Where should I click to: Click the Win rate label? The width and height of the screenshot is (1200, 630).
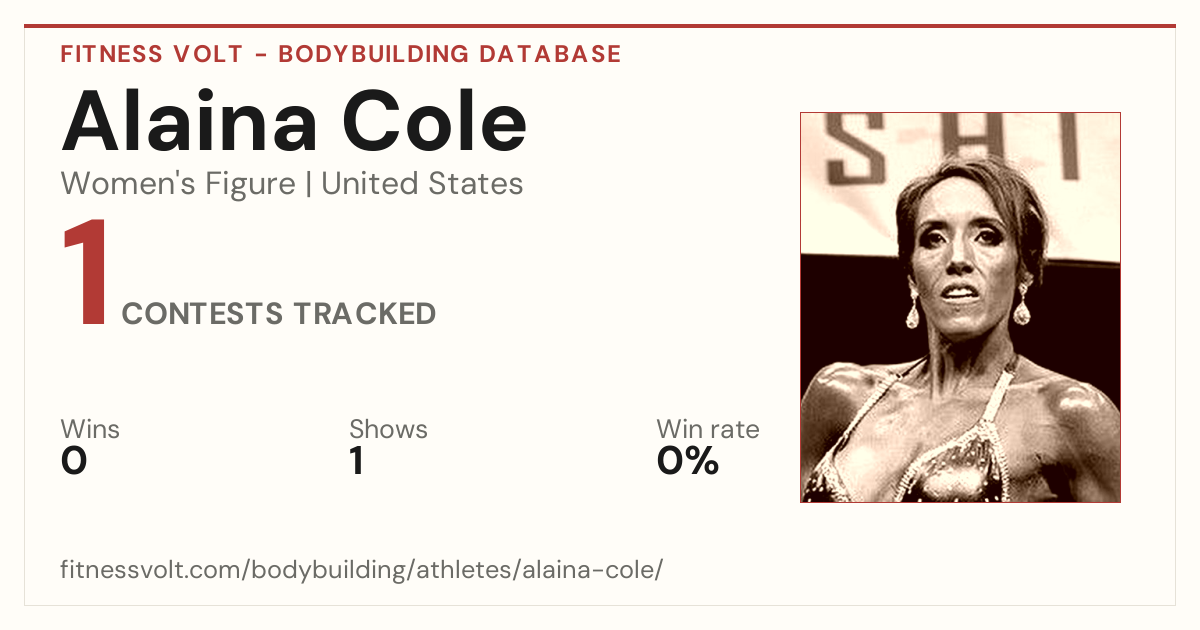708,429
